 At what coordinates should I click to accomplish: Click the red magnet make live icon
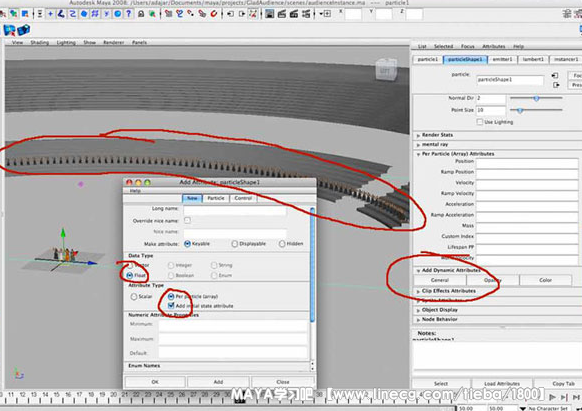click(x=214, y=14)
